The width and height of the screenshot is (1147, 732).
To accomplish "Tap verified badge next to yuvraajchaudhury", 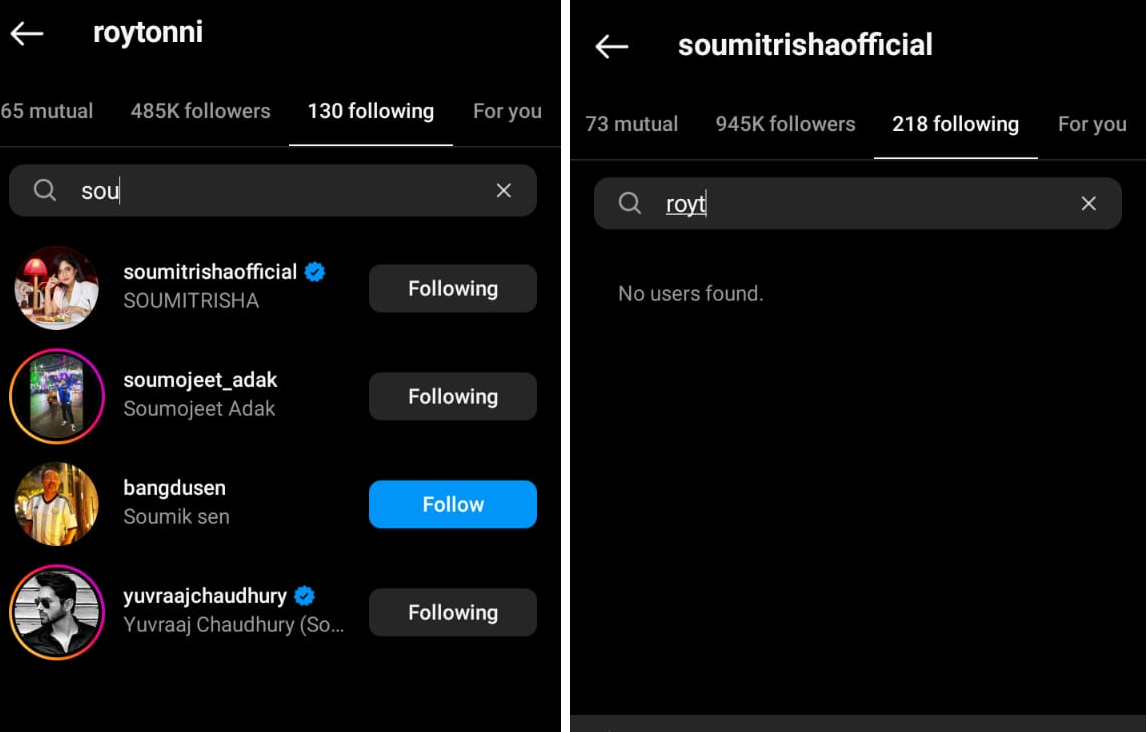I will coord(304,596).
